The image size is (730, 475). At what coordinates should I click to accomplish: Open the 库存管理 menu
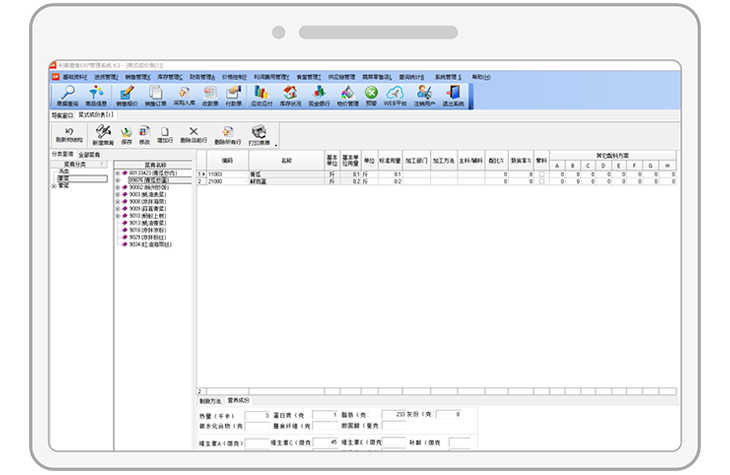pyautogui.click(x=168, y=76)
